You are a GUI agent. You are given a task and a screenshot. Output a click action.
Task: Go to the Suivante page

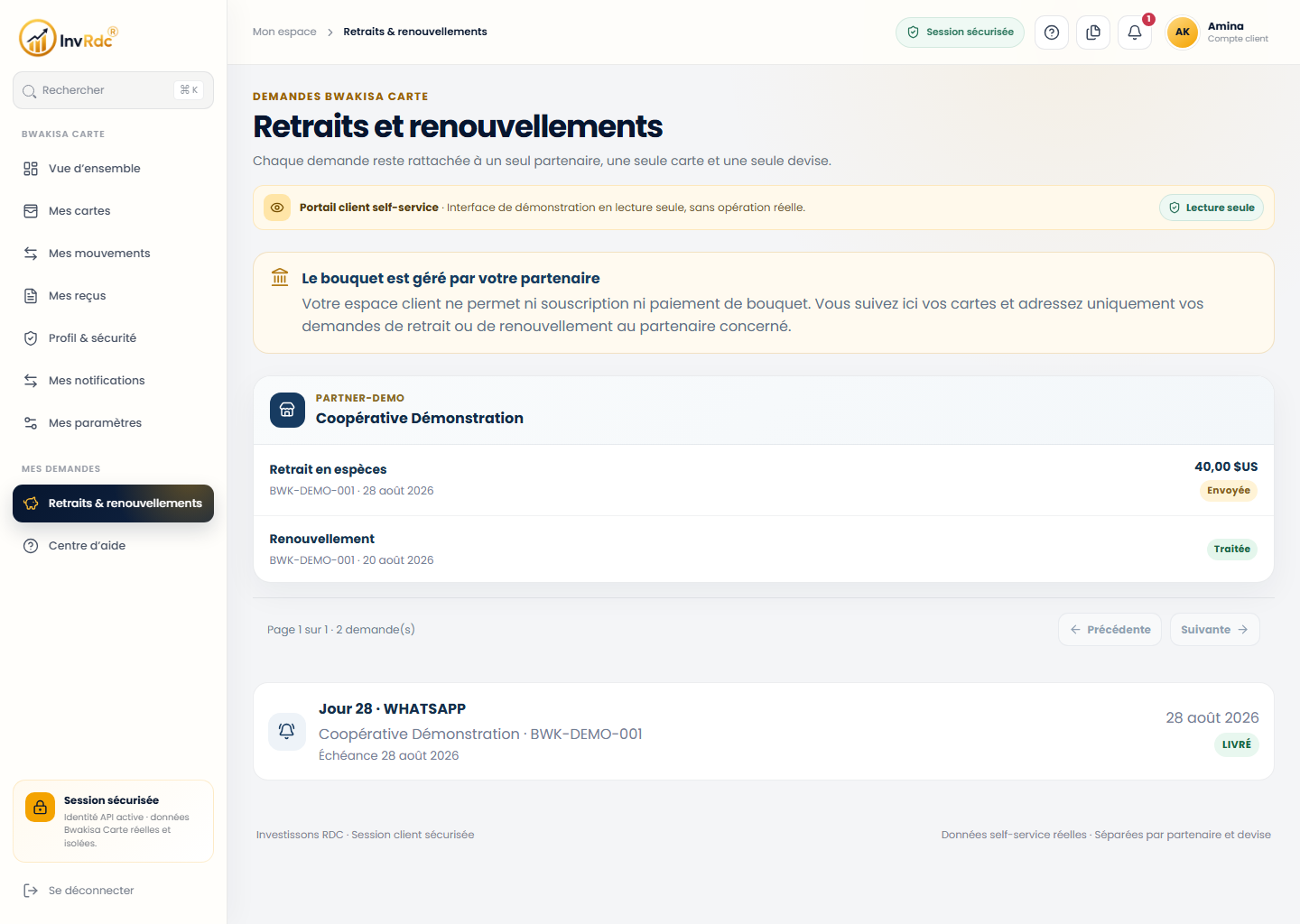(x=1214, y=630)
